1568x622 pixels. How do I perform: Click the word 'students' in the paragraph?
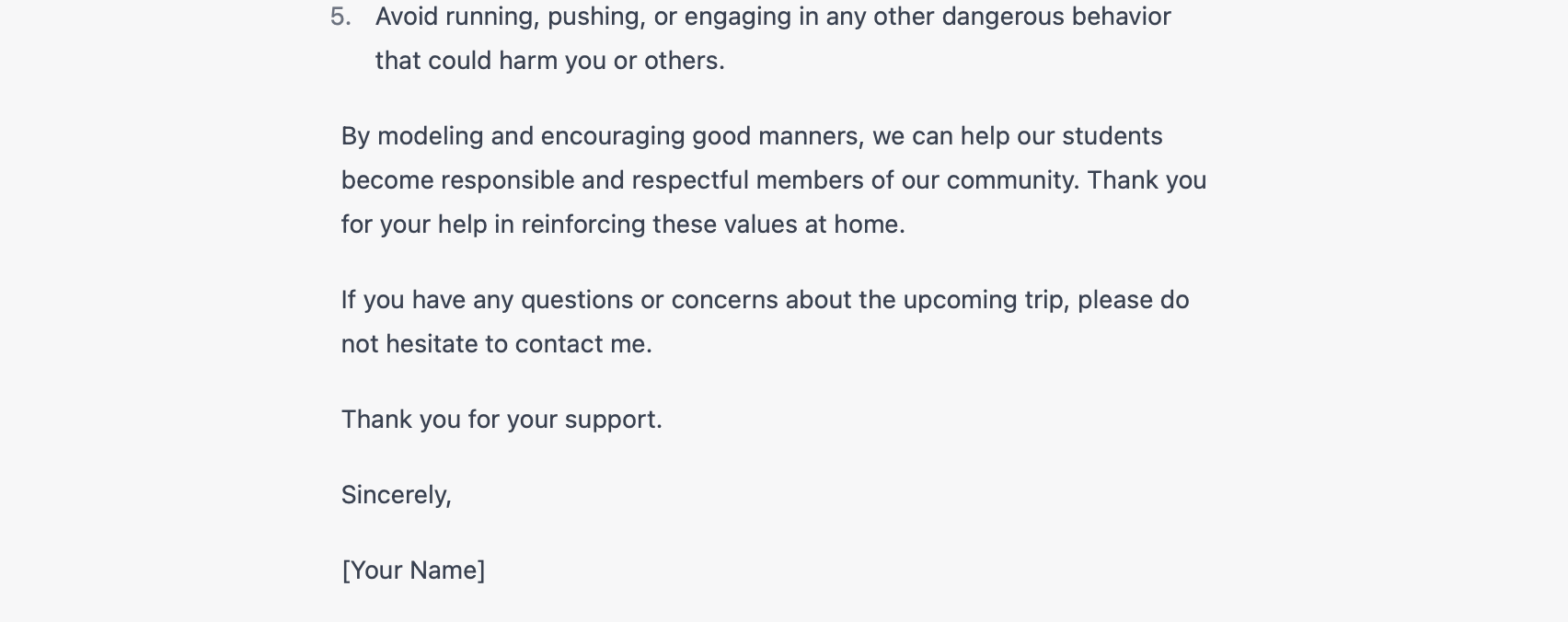(1113, 136)
